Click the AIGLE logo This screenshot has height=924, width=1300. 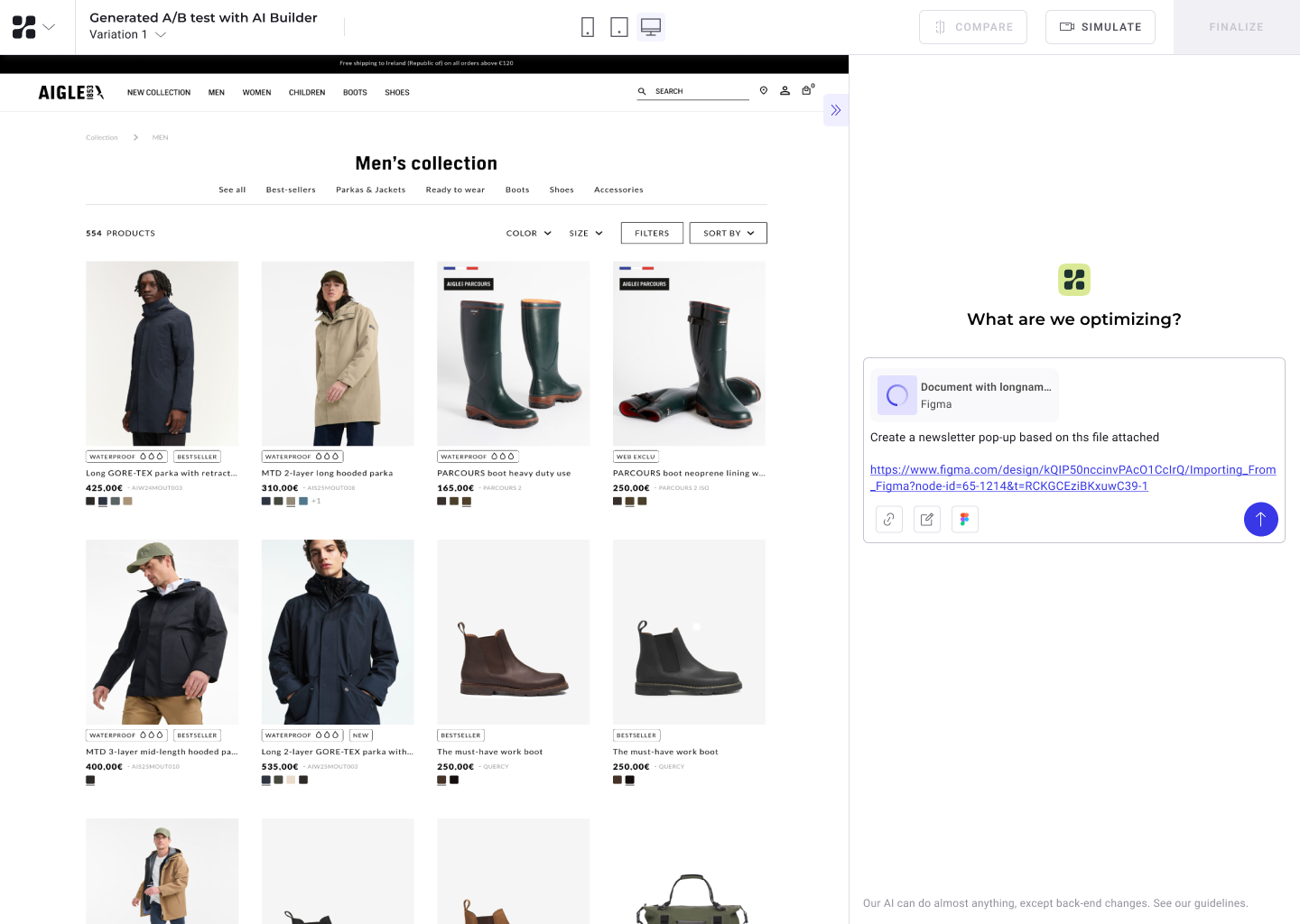(x=71, y=92)
